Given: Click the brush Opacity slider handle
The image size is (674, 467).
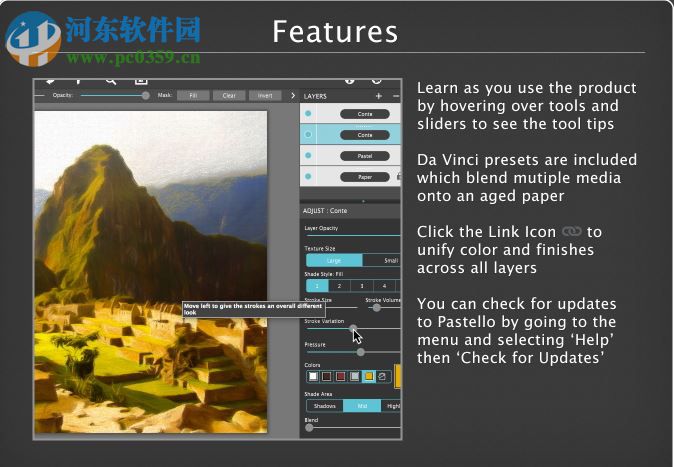Looking at the screenshot, I should [x=146, y=95].
